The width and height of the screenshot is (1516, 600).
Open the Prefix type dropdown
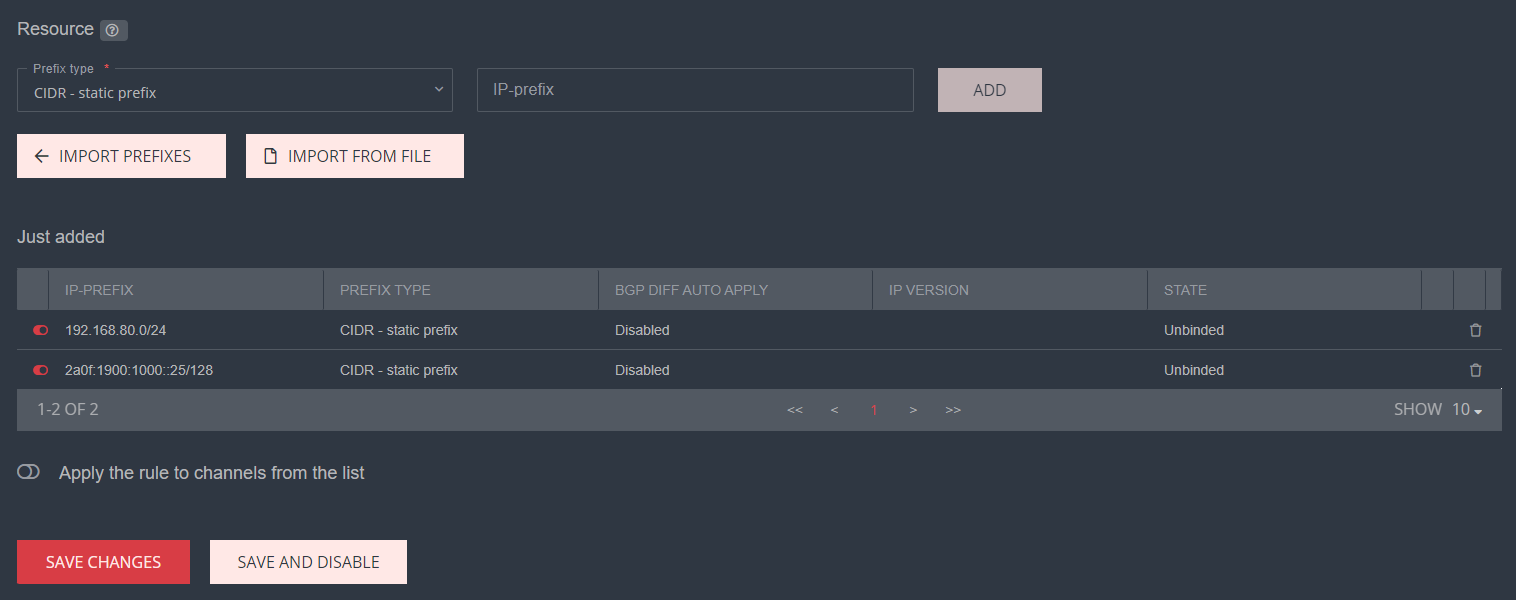click(x=235, y=91)
